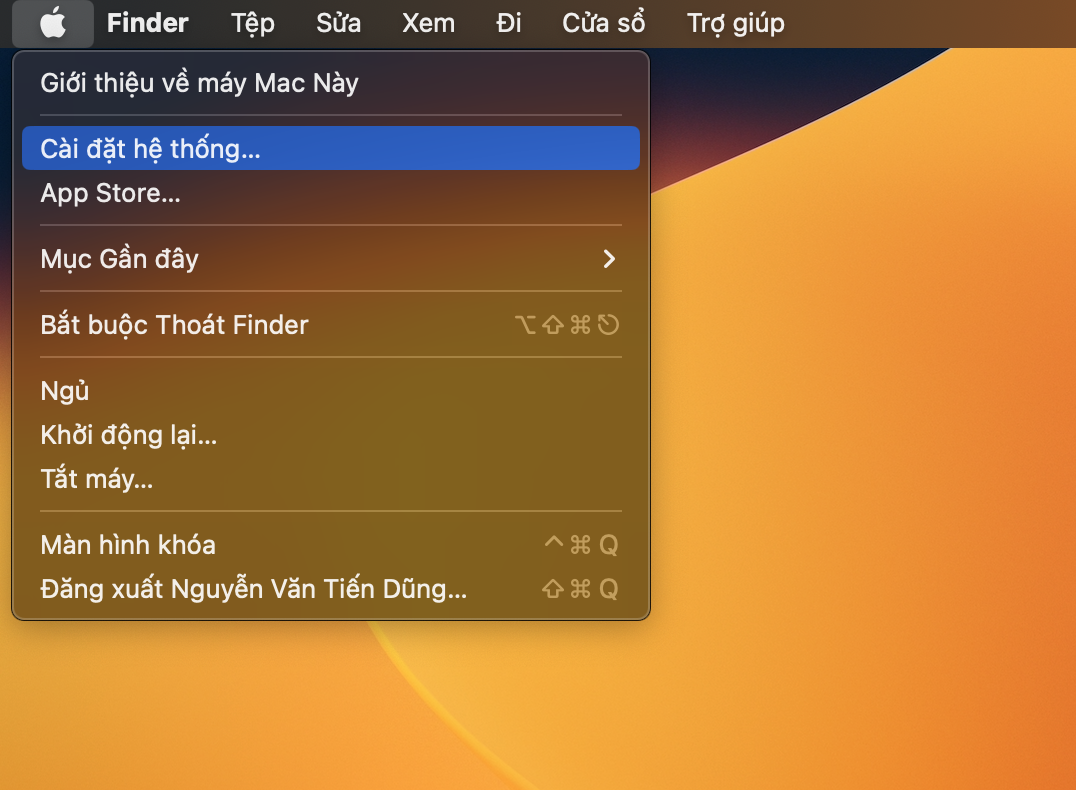Screen dimensions: 1076x790
Task: Shut down with Tắt máy
Action: pos(96,479)
